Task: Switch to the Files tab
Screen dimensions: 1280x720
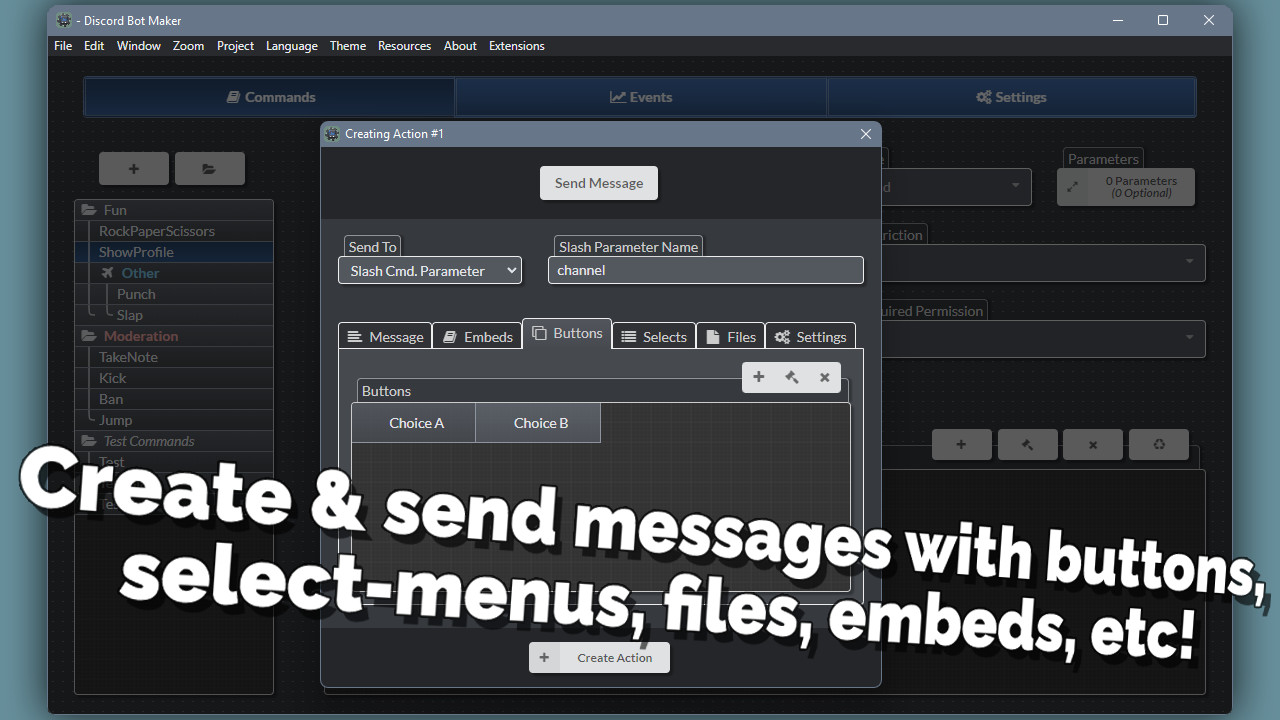Action: point(730,336)
